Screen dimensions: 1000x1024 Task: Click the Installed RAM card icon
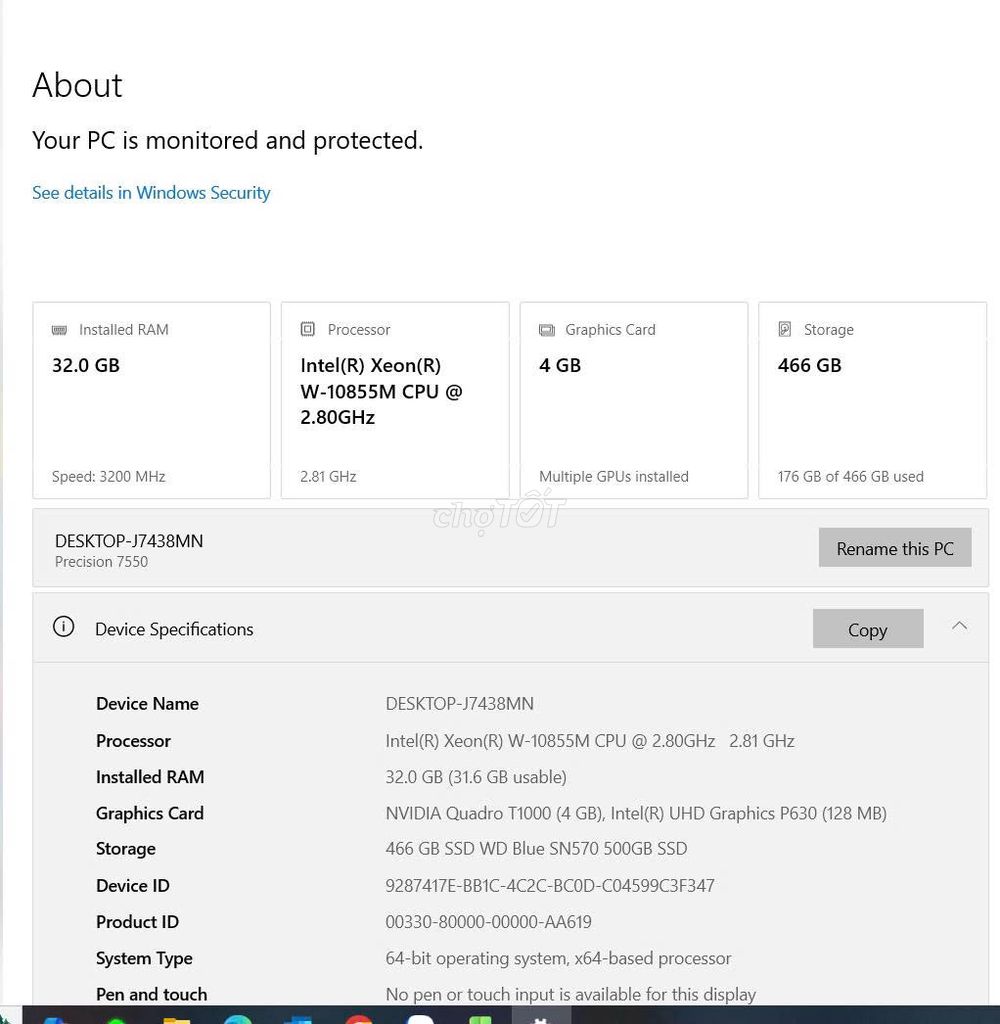coord(59,330)
